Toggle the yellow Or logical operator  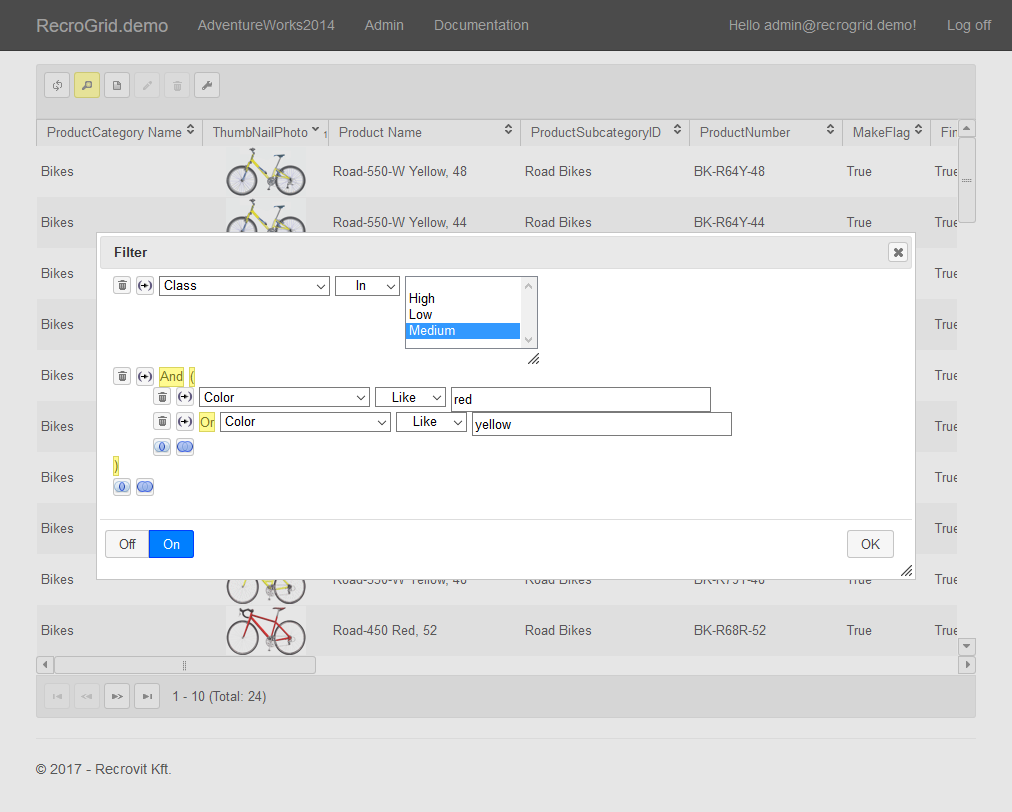pyautogui.click(x=207, y=422)
